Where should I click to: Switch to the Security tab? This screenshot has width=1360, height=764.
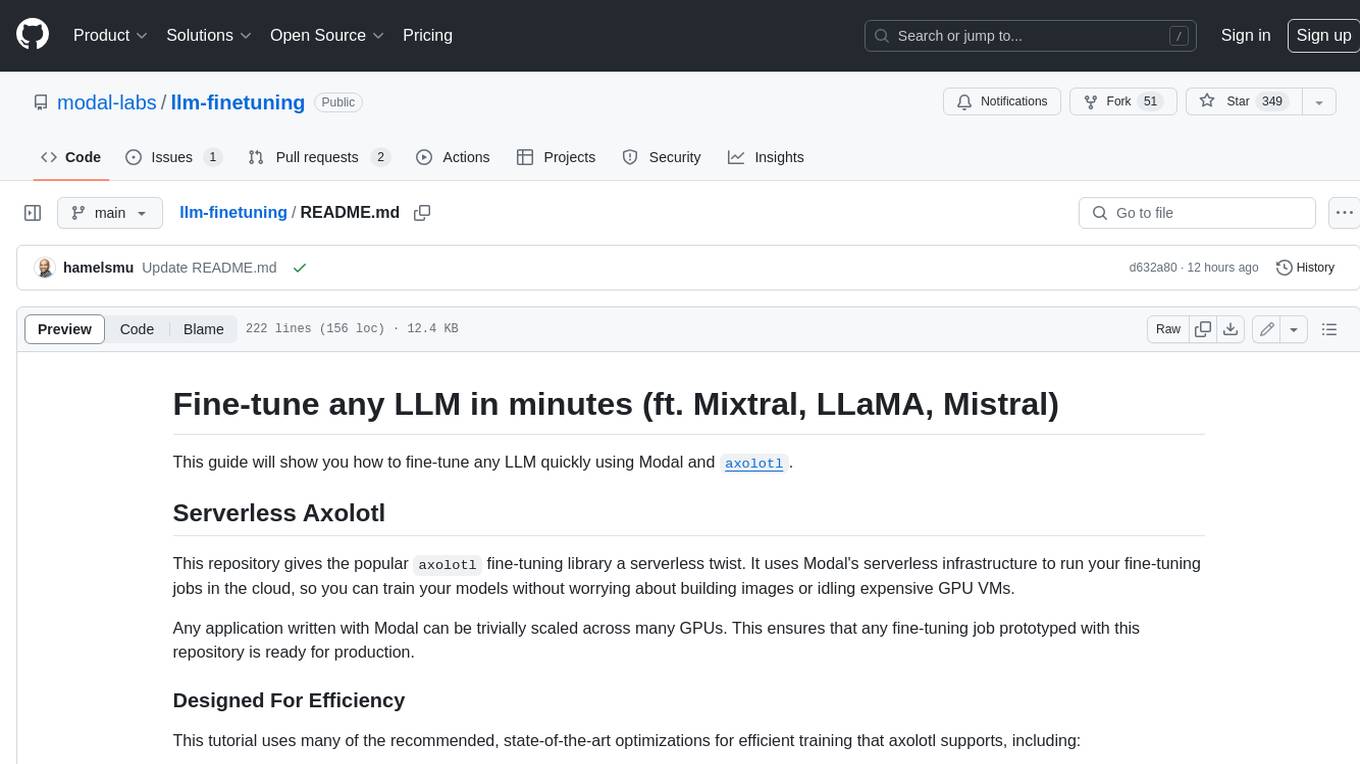[x=662, y=157]
